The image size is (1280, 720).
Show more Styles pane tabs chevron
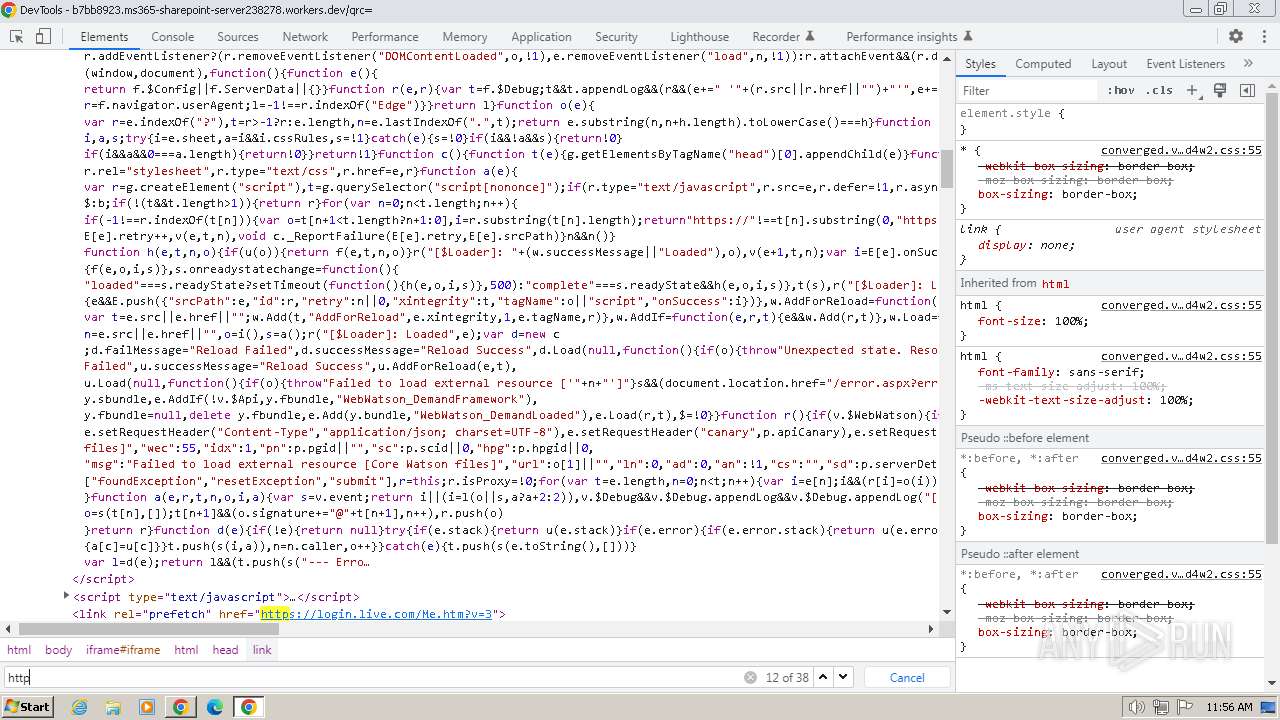(x=1248, y=63)
